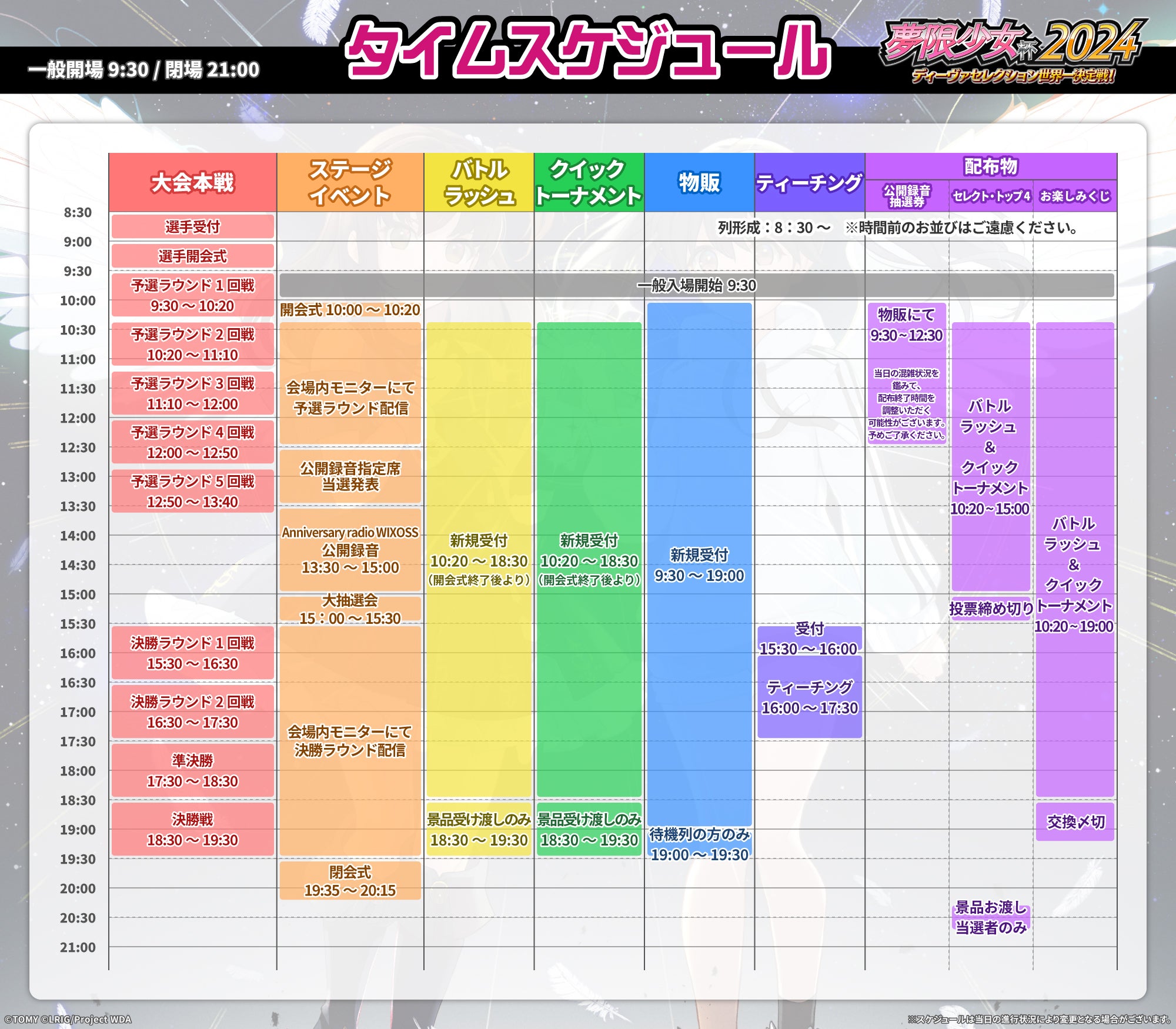Select the 大会本戦 column header
This screenshot has height=1029, width=1176.
click(192, 182)
